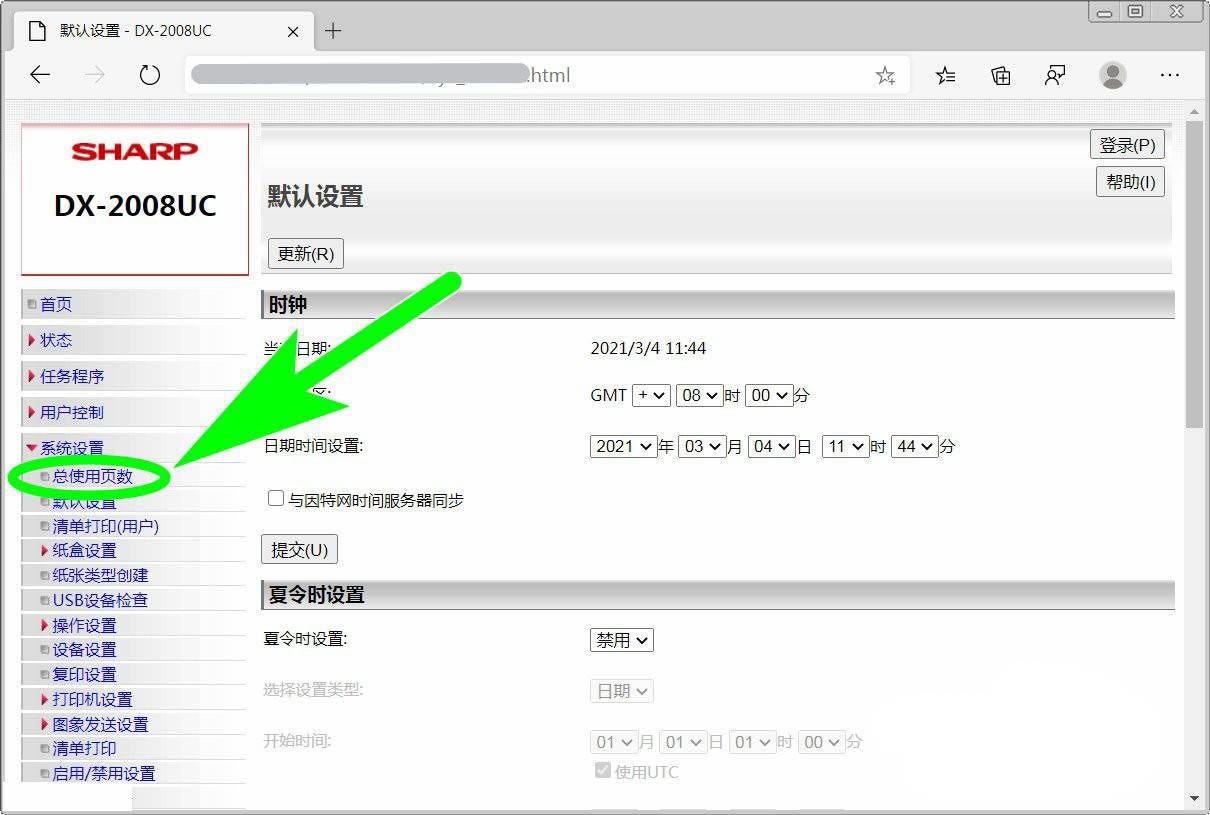Open a new browser tab
The width and height of the screenshot is (1210, 815).
333,31
